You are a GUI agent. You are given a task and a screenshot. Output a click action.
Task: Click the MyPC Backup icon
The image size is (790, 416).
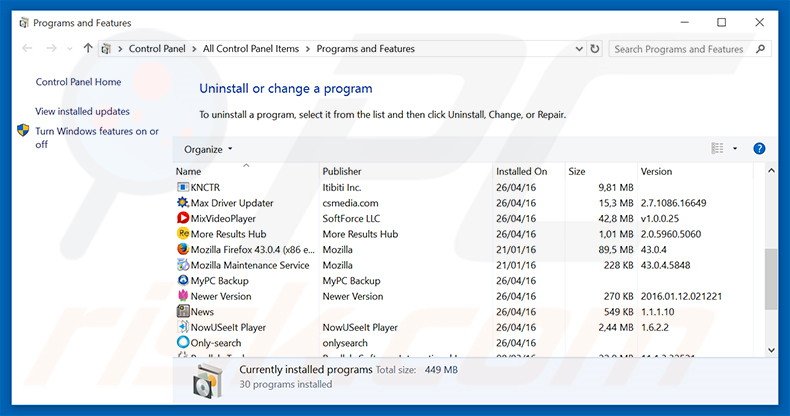click(182, 281)
